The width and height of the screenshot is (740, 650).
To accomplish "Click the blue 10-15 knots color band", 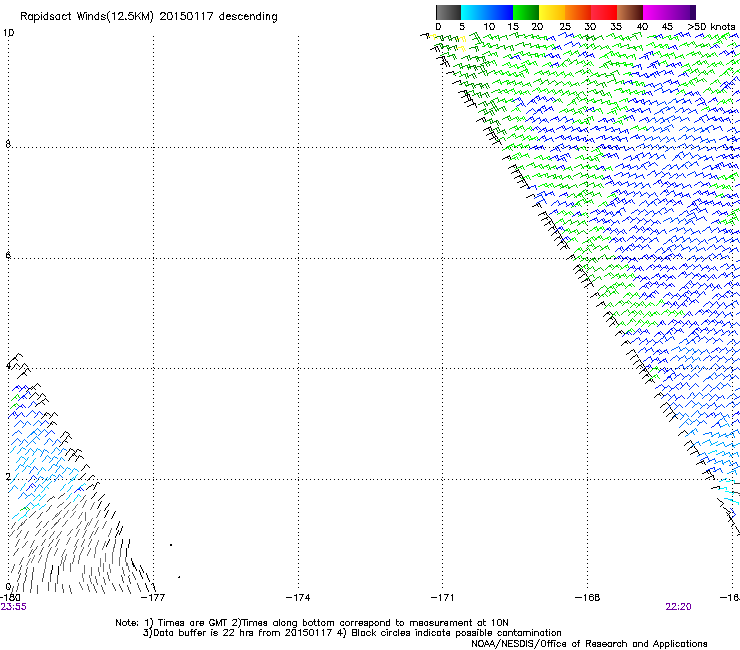I will (x=500, y=12).
